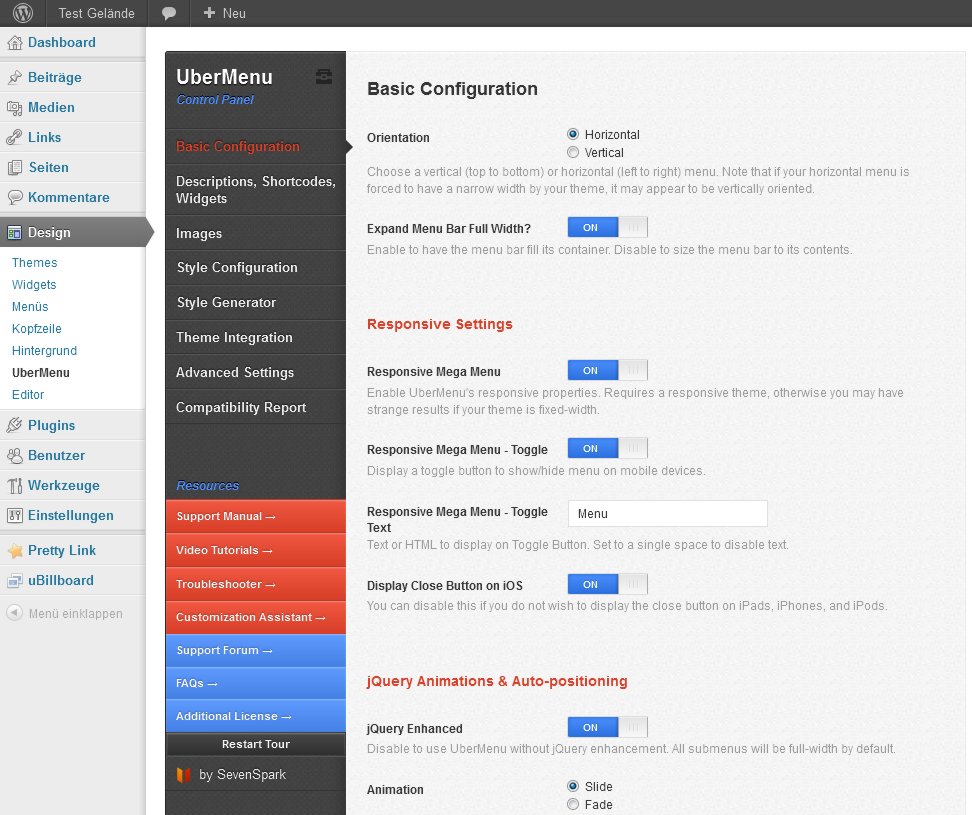Click the Medien media icon
Image resolution: width=972 pixels, height=815 pixels.
[x=15, y=108]
